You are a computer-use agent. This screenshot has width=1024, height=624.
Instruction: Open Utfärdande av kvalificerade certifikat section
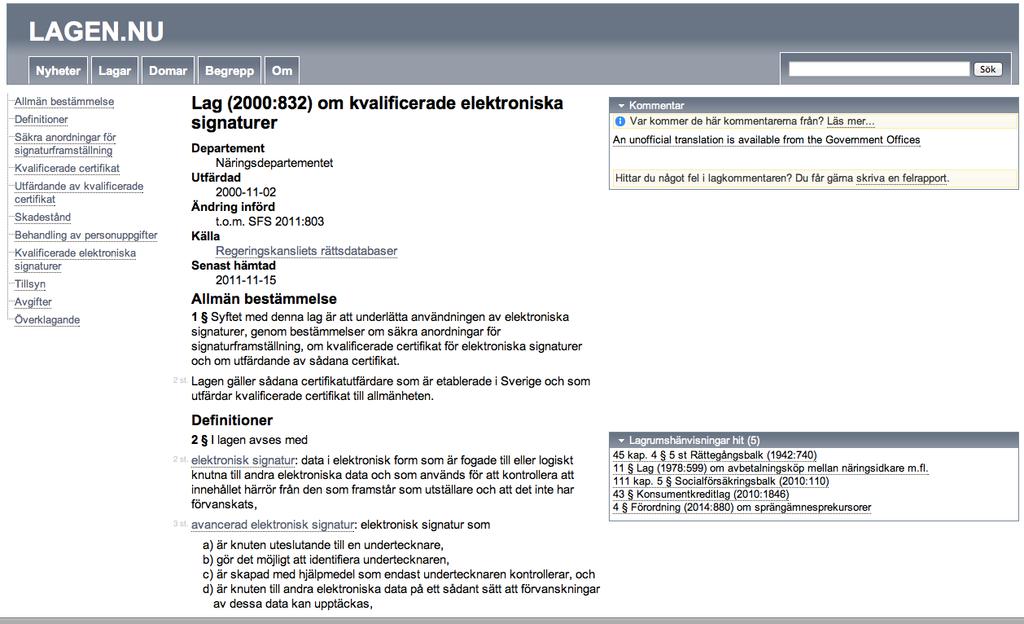[x=79, y=193]
